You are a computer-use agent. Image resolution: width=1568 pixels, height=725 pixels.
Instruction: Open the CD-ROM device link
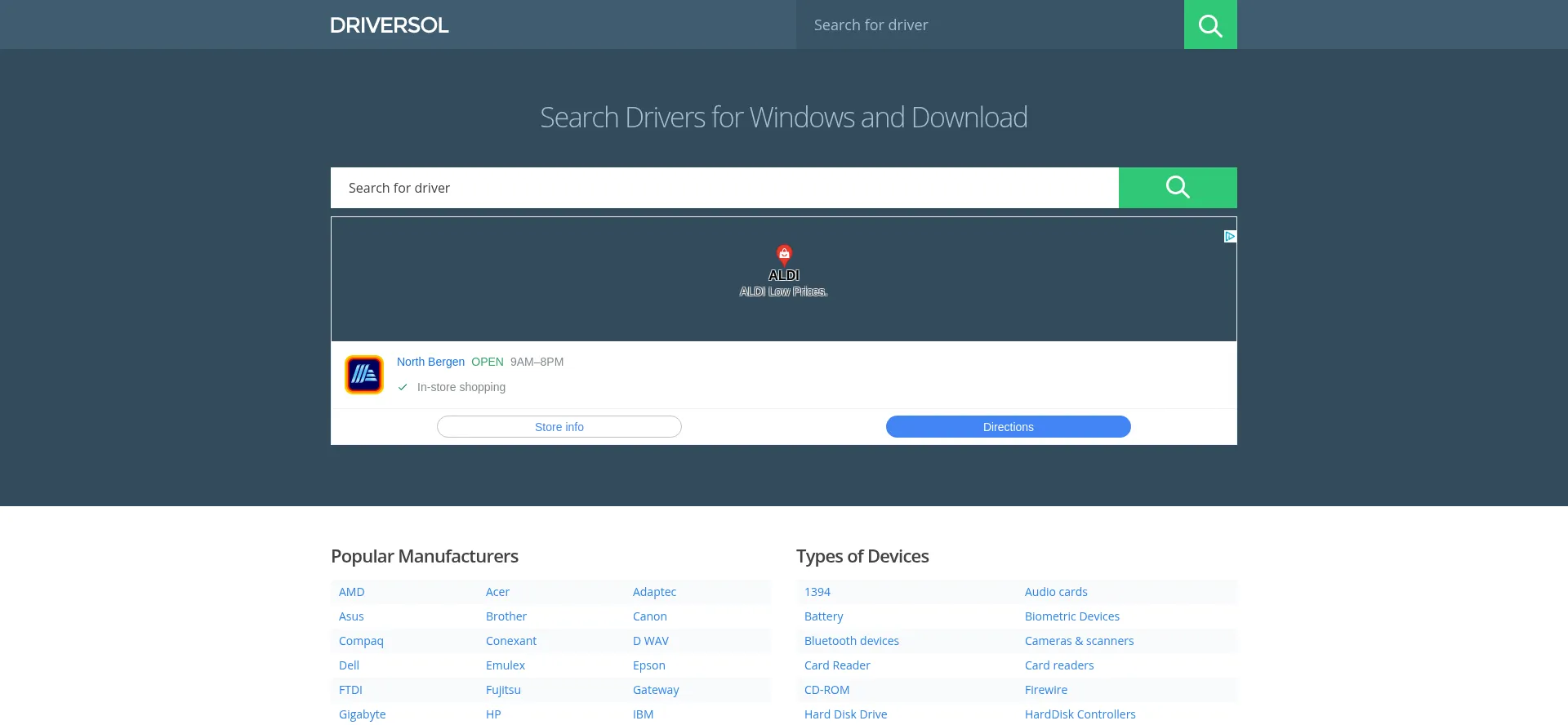point(827,690)
